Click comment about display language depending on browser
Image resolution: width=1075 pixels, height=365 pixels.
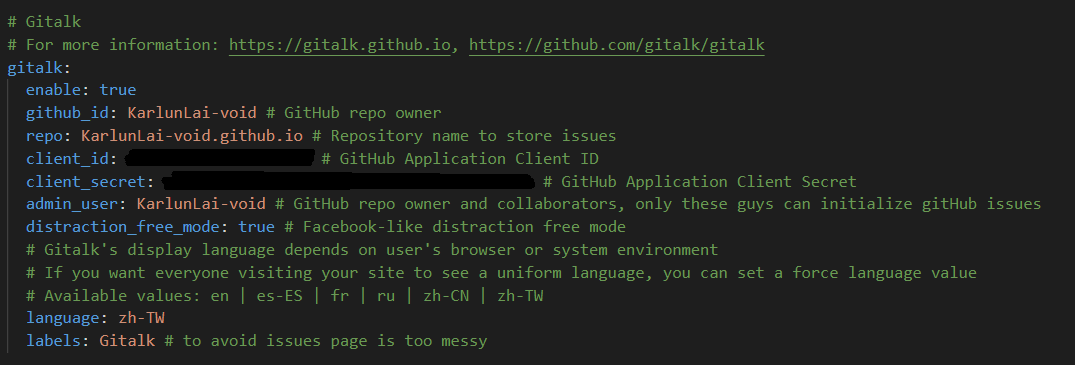(x=372, y=249)
